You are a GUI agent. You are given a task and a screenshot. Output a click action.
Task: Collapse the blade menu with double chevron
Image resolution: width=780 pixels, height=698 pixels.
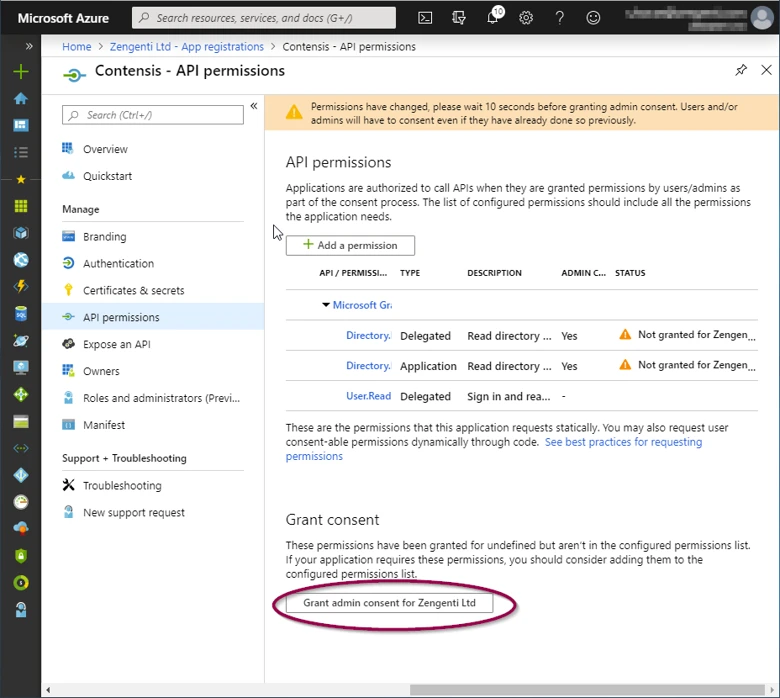click(254, 106)
